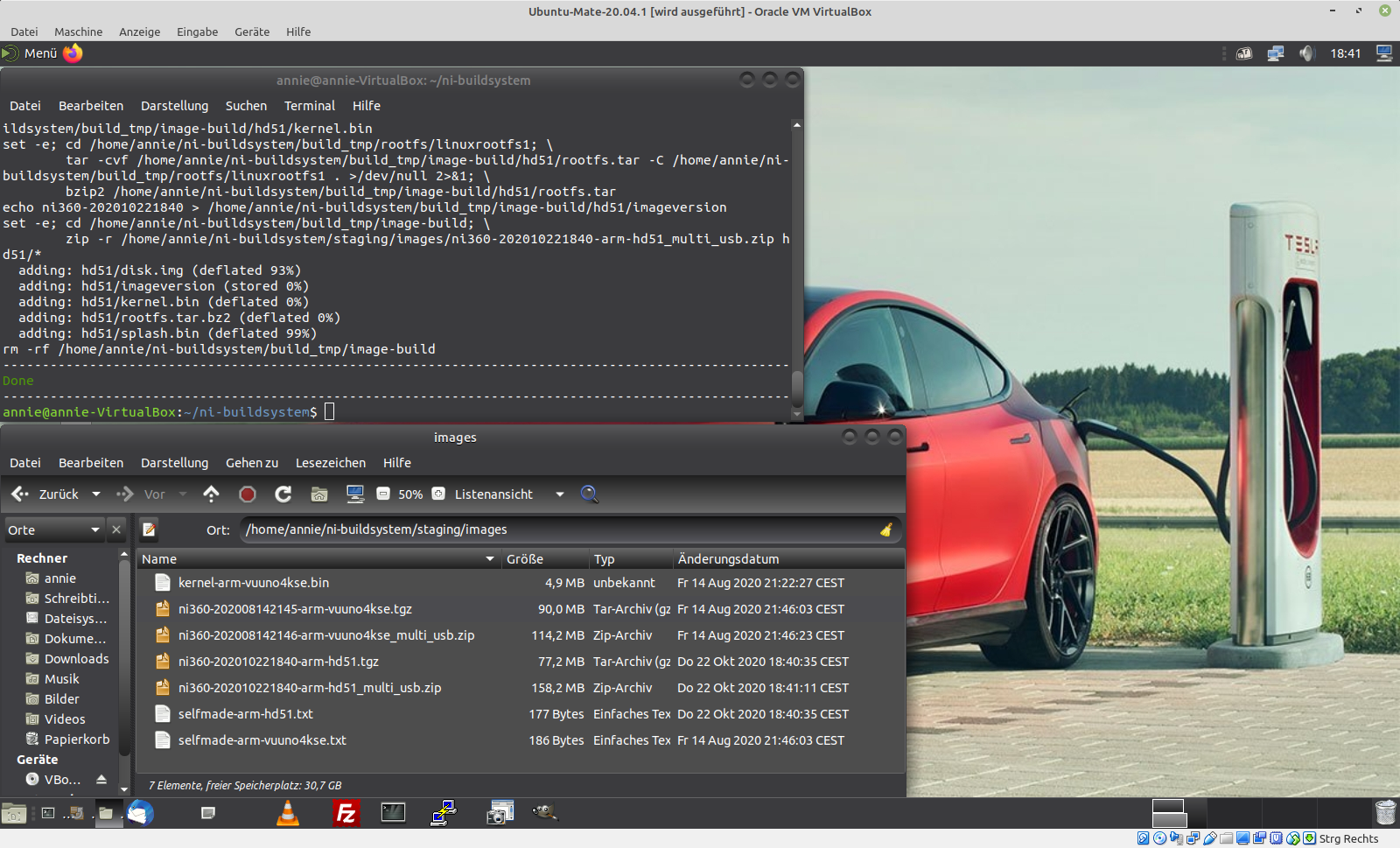1400x848 pixels.
Task: Click the Zurück back button
Action: coord(45,494)
